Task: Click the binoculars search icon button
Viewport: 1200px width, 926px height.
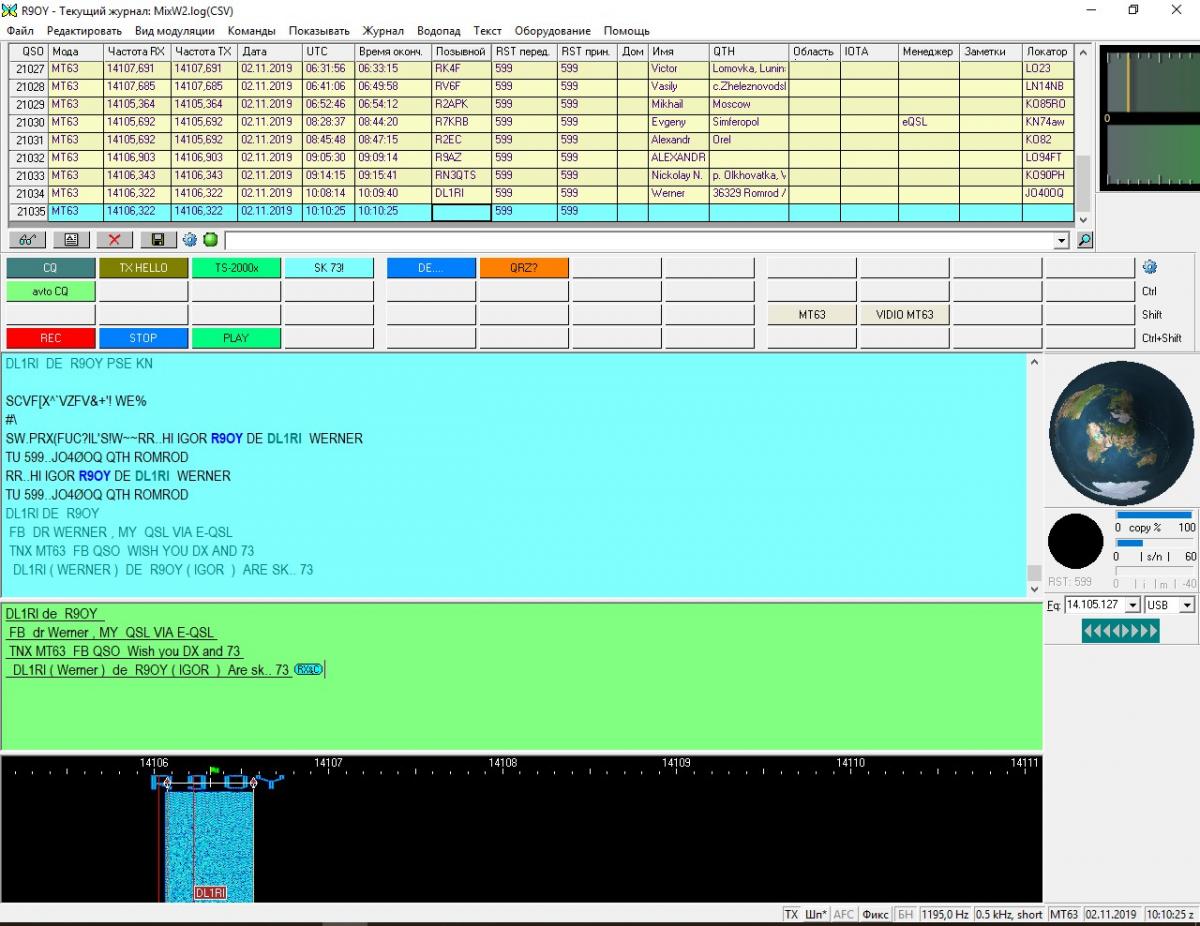Action: 27,240
